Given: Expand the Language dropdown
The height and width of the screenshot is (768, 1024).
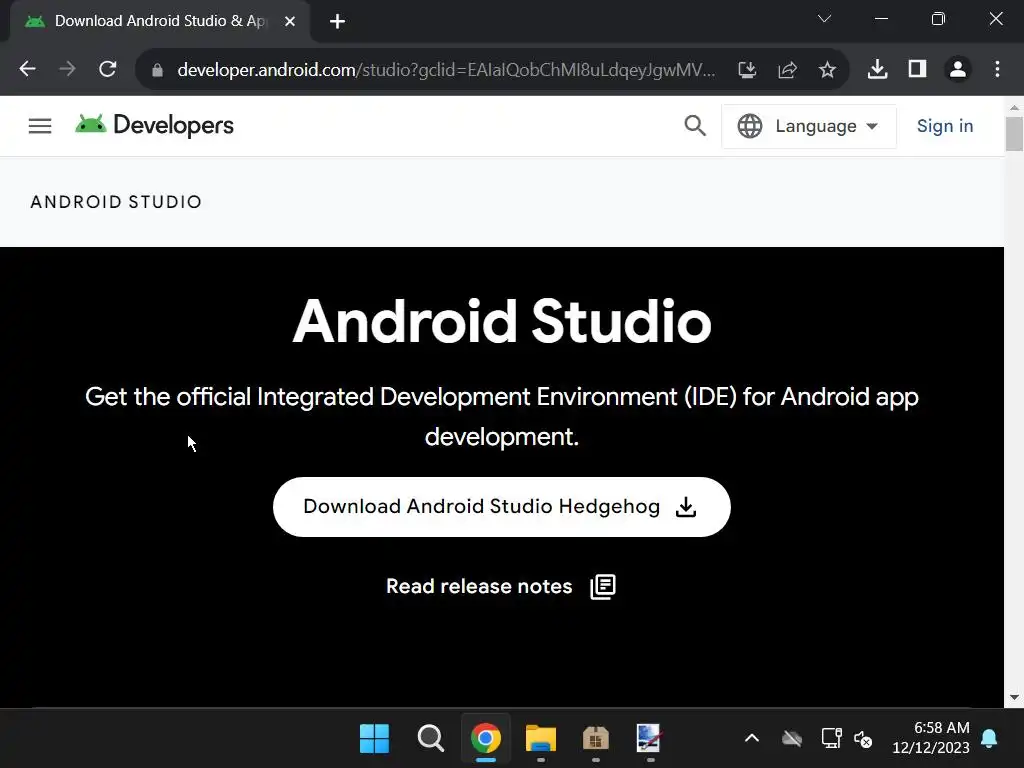Looking at the screenshot, I should [808, 126].
